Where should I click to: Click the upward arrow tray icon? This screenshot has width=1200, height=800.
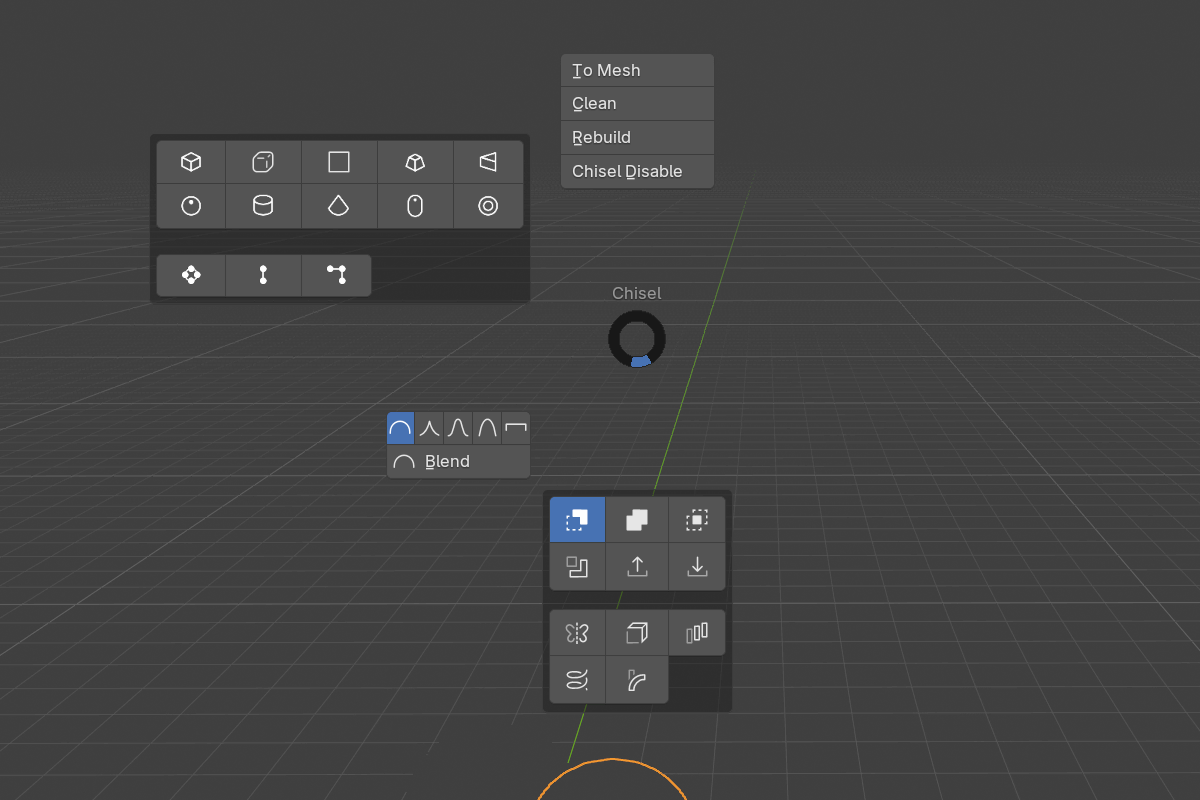[637, 567]
